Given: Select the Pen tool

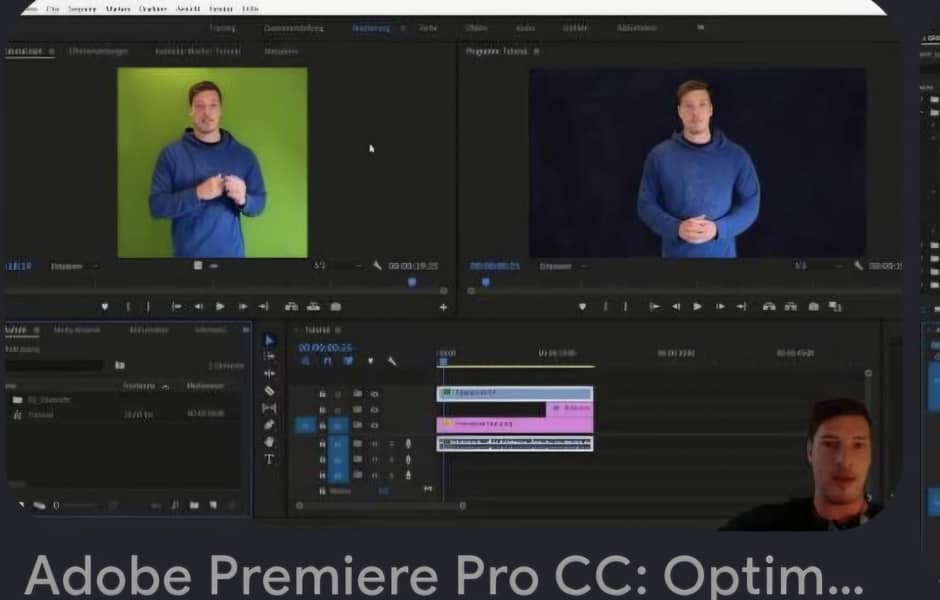Looking at the screenshot, I should [269, 425].
